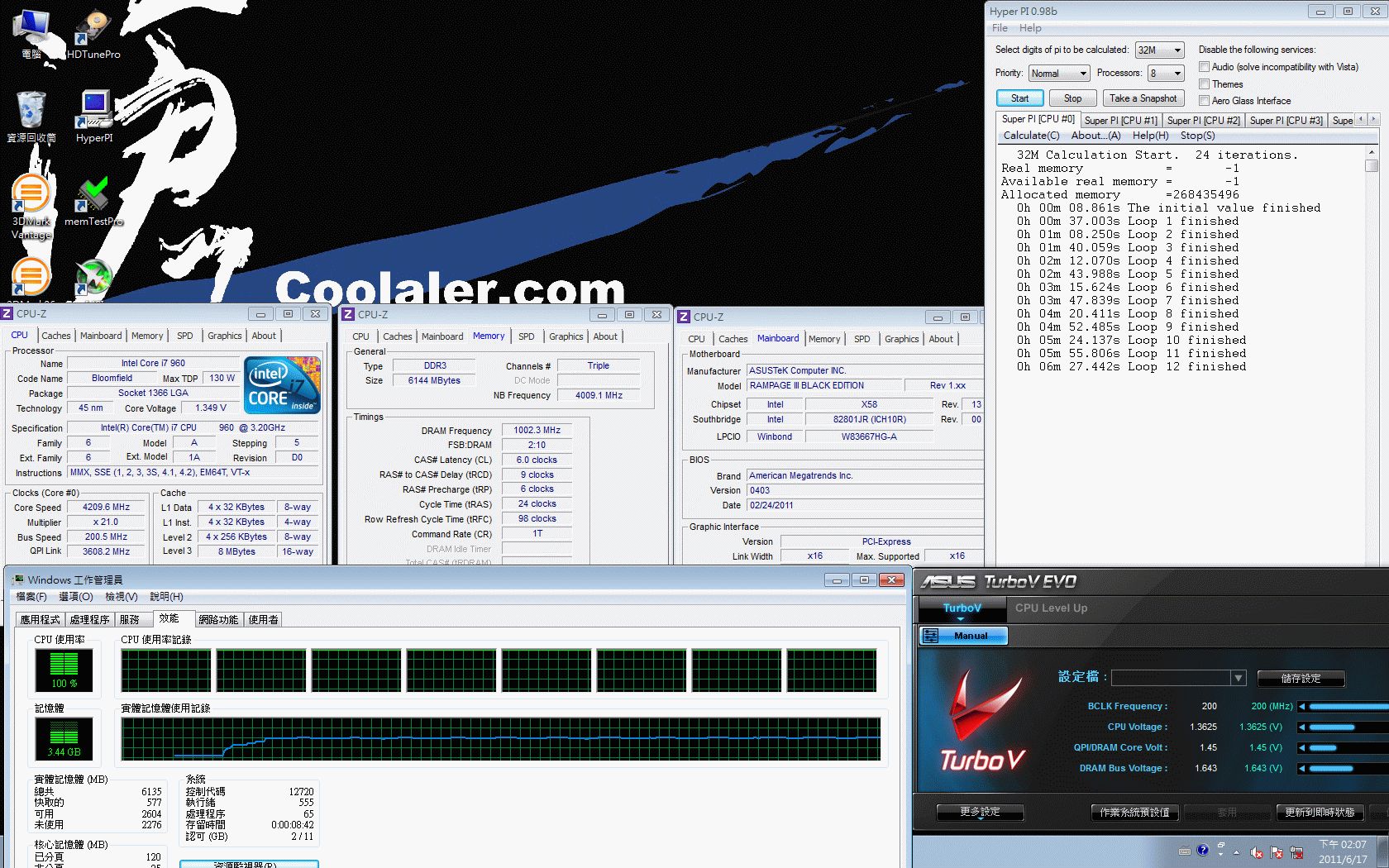Click the 作業系統預設值 OS default button
This screenshot has height=868, width=1389.
click(x=1134, y=813)
